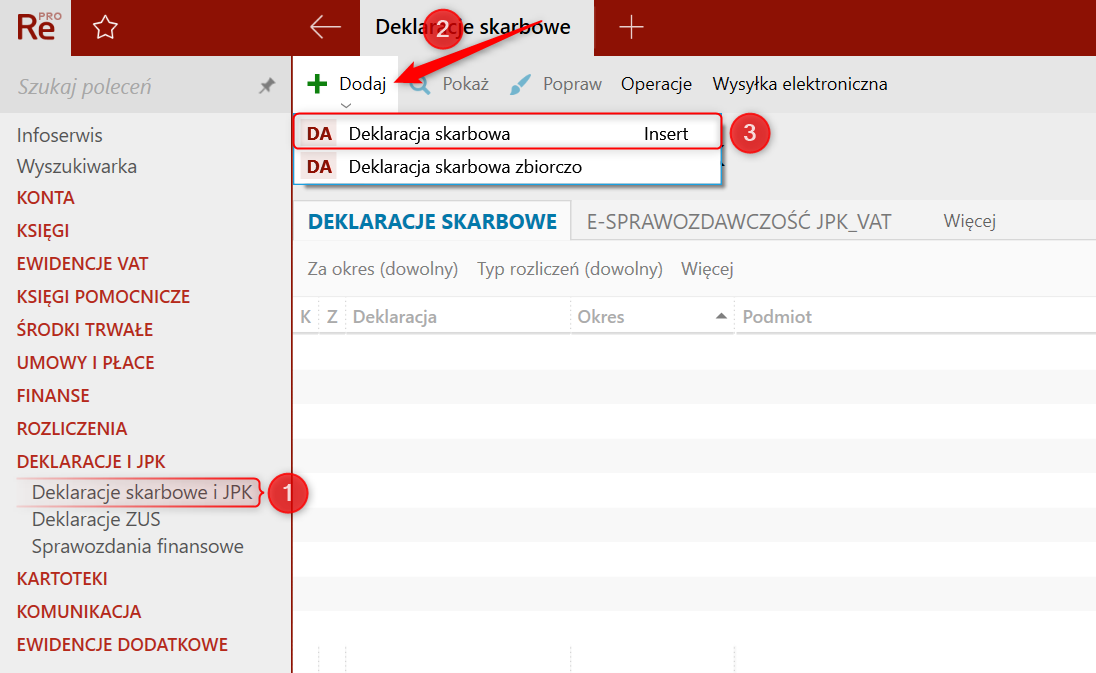The height and width of the screenshot is (673, 1096).
Task: Open Wysyłka elektroniczna menu
Action: pos(800,84)
